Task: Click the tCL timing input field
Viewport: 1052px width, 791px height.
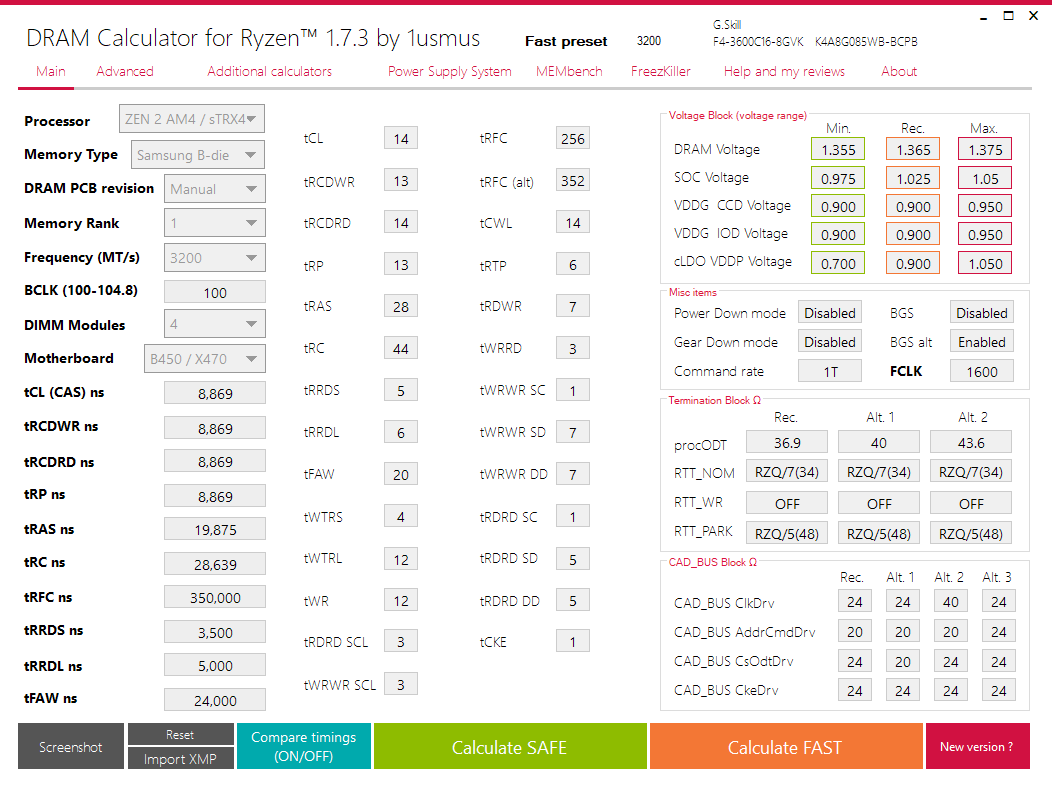Action: point(400,138)
